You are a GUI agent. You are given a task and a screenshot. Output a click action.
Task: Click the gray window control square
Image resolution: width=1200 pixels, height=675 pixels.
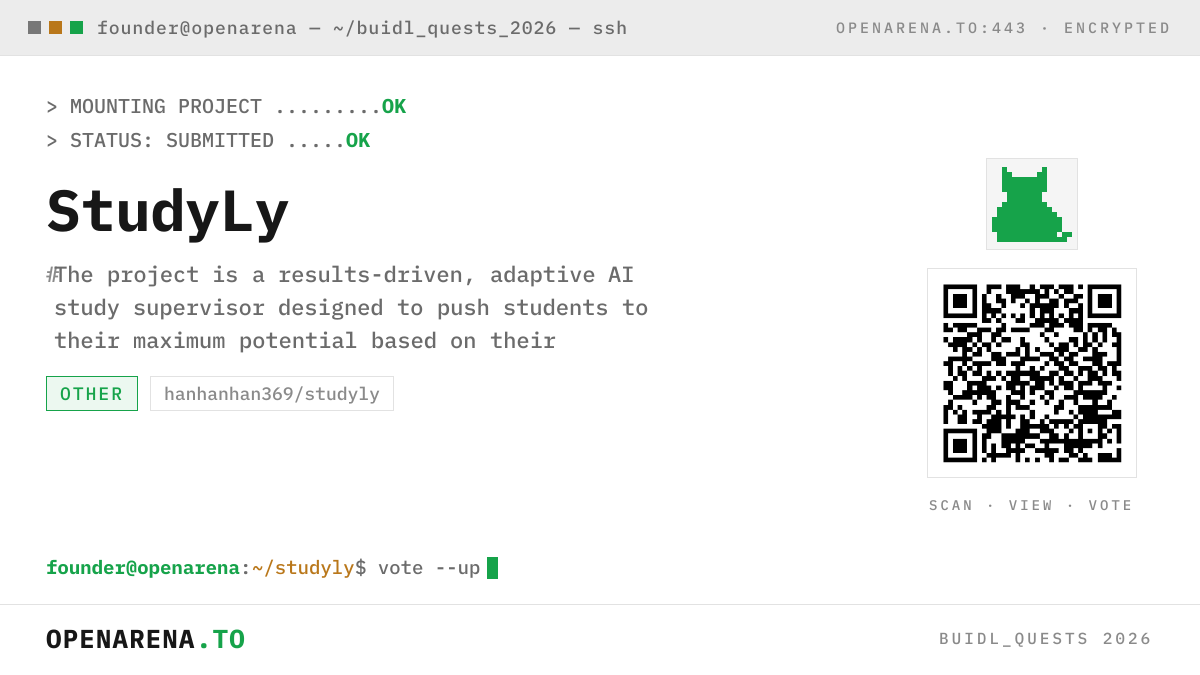(34, 28)
